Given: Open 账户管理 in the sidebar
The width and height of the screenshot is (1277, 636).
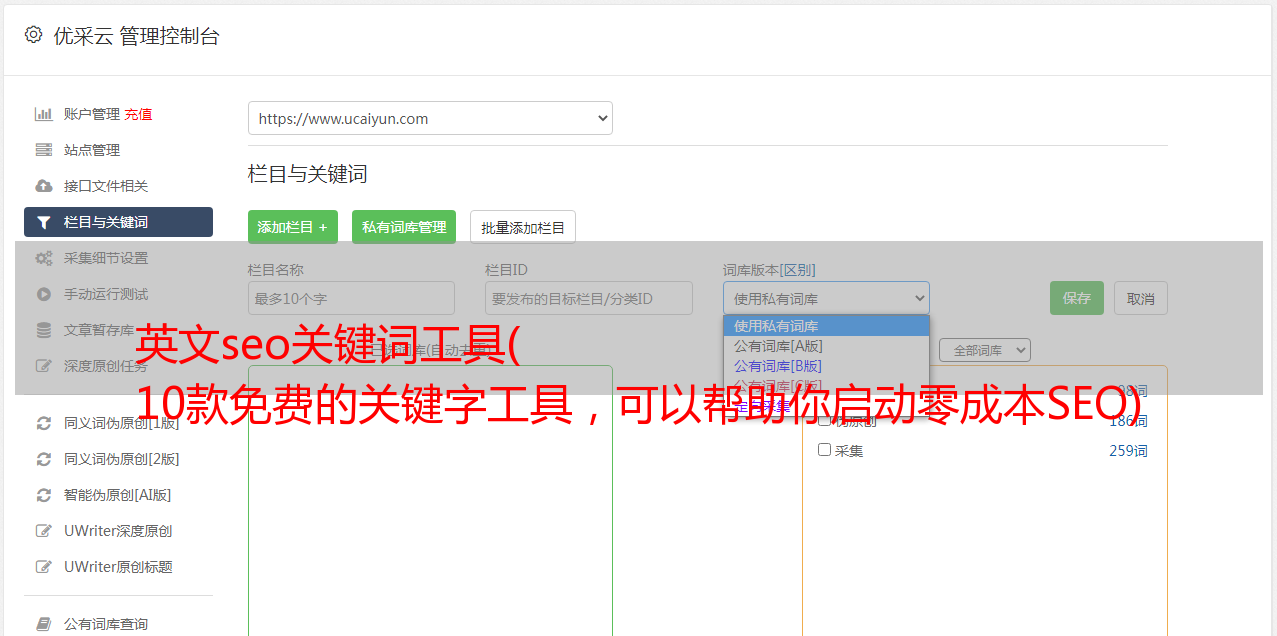Looking at the screenshot, I should click(x=92, y=114).
